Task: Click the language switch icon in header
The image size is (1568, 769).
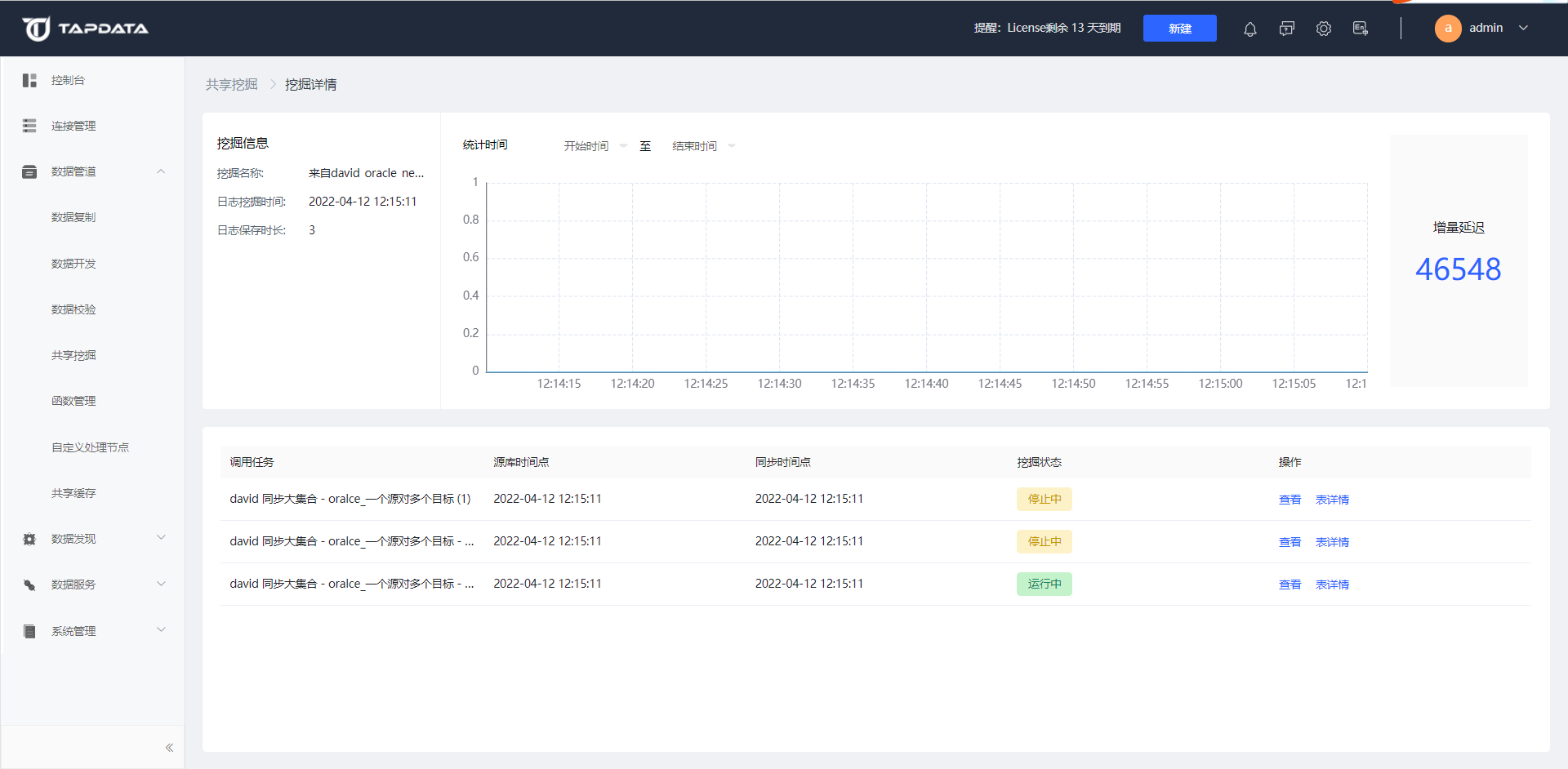Action: pos(1360,29)
